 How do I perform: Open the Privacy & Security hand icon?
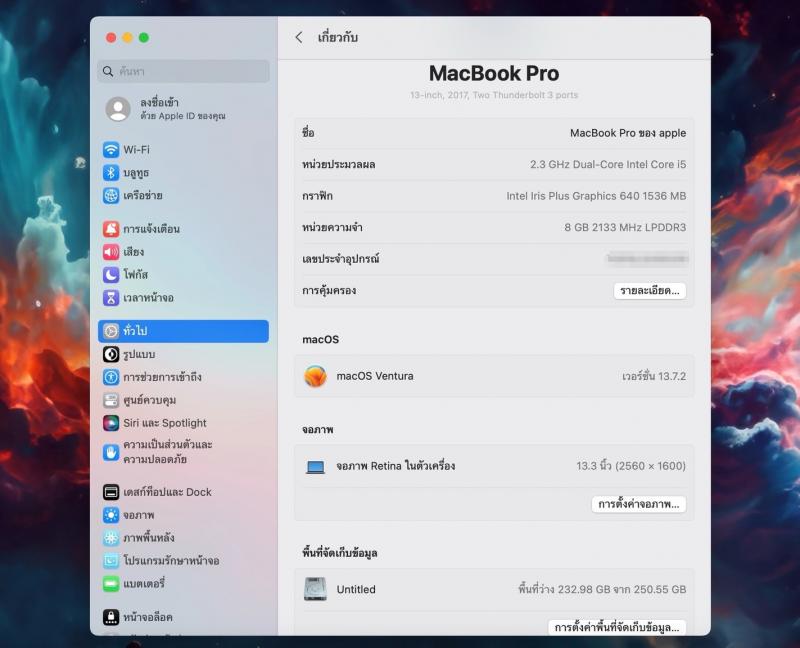(x=111, y=452)
